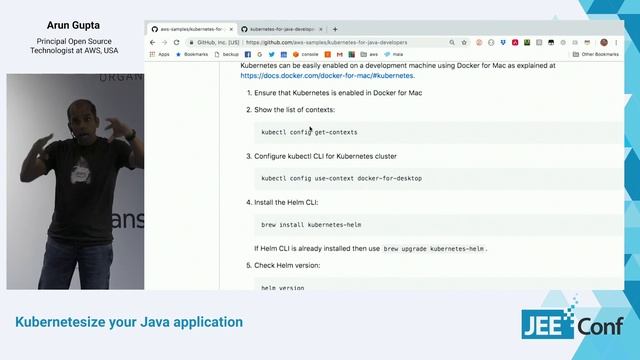Viewport: 640px width, 360px height.
Task: Open the Chrome three-dot menu
Action: pos(616,42)
